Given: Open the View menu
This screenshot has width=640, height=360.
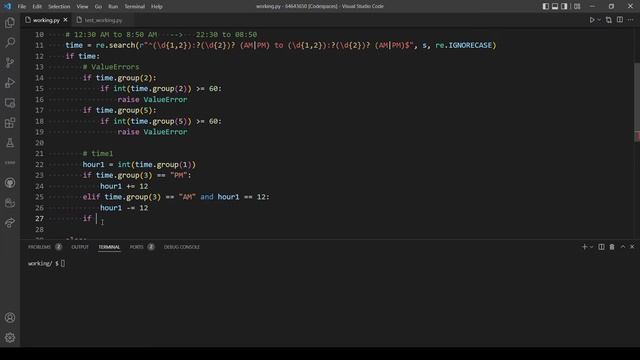Looking at the screenshot, I should [x=82, y=7].
